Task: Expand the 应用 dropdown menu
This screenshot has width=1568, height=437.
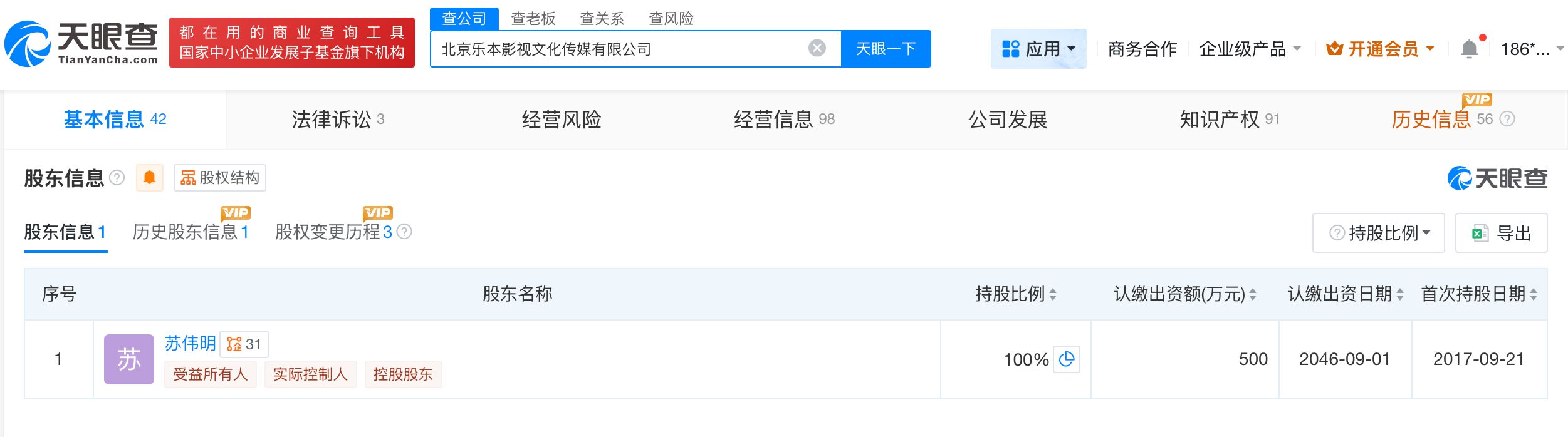Action: [1038, 49]
